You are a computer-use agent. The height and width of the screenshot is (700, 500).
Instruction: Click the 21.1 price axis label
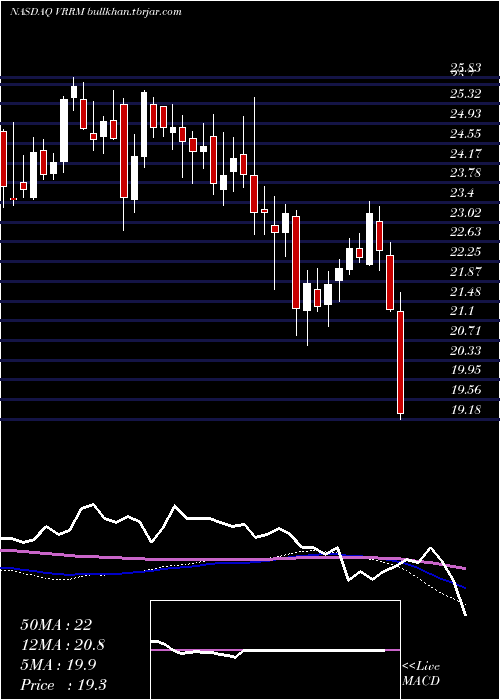pyautogui.click(x=462, y=311)
